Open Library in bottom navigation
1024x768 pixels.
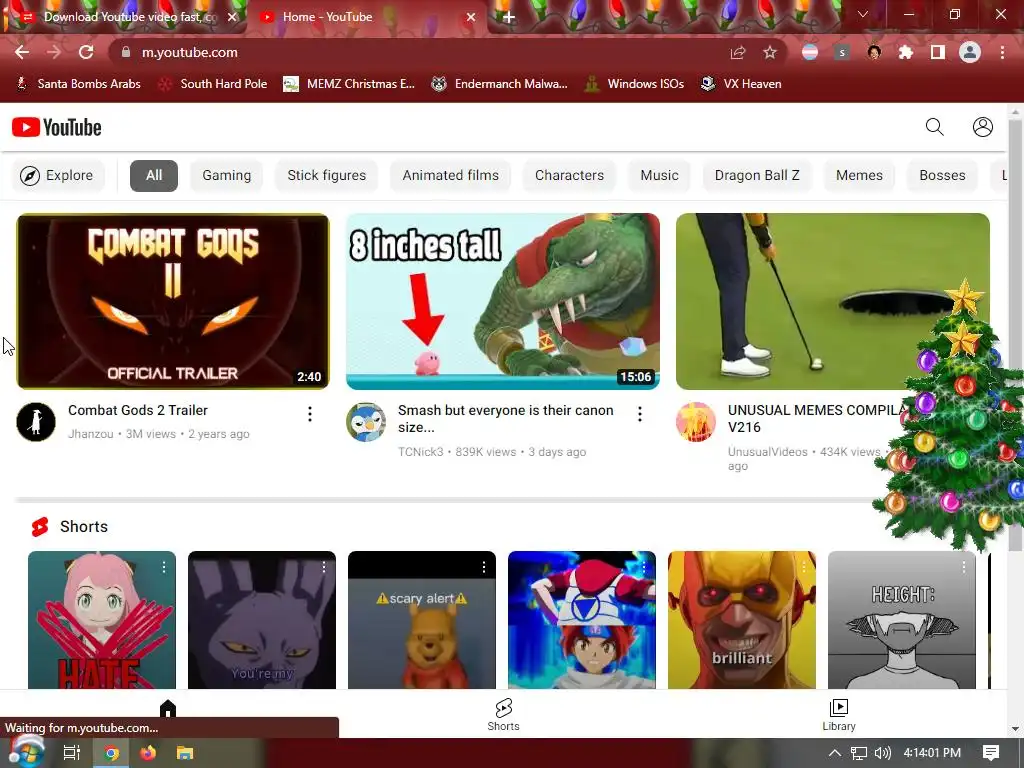tap(839, 714)
